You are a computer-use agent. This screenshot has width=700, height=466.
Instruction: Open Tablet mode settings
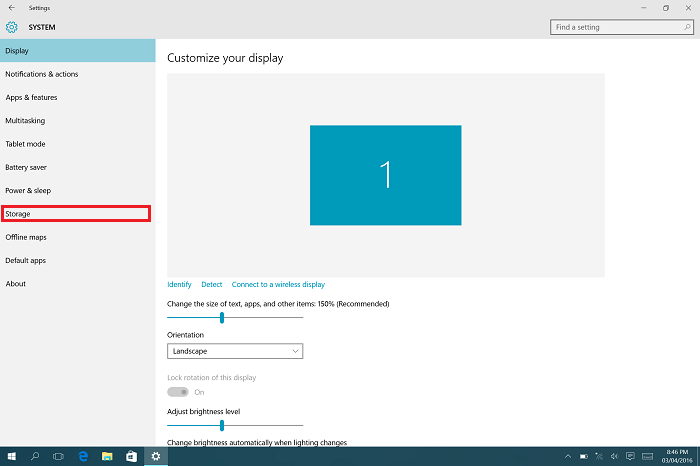78,144
